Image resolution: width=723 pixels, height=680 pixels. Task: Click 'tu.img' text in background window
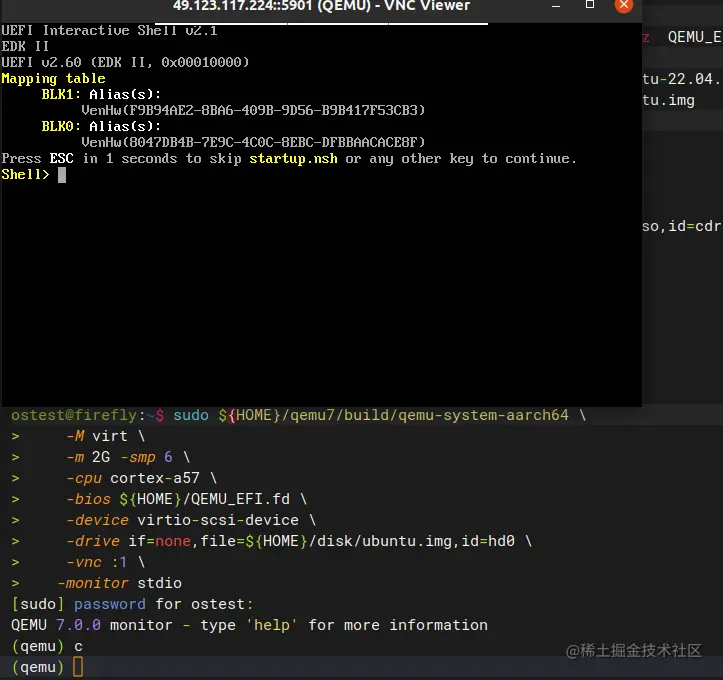[x=669, y=100]
